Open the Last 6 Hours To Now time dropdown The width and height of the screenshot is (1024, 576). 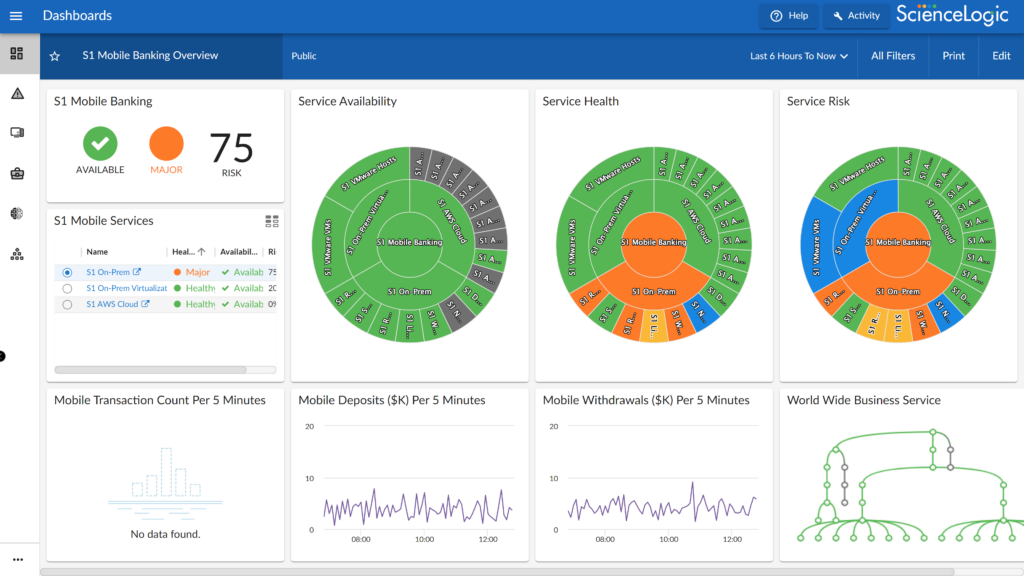click(x=797, y=56)
